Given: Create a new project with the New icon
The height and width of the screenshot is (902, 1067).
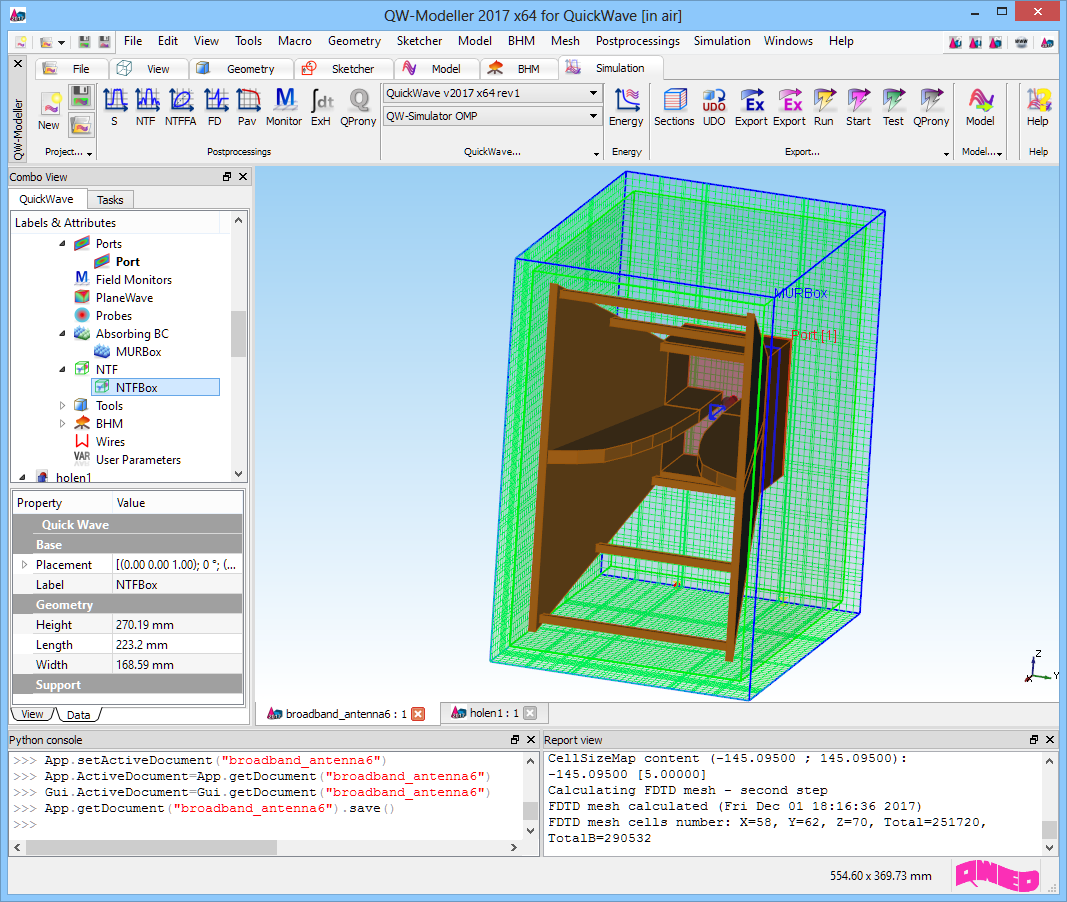Looking at the screenshot, I should 49,111.
